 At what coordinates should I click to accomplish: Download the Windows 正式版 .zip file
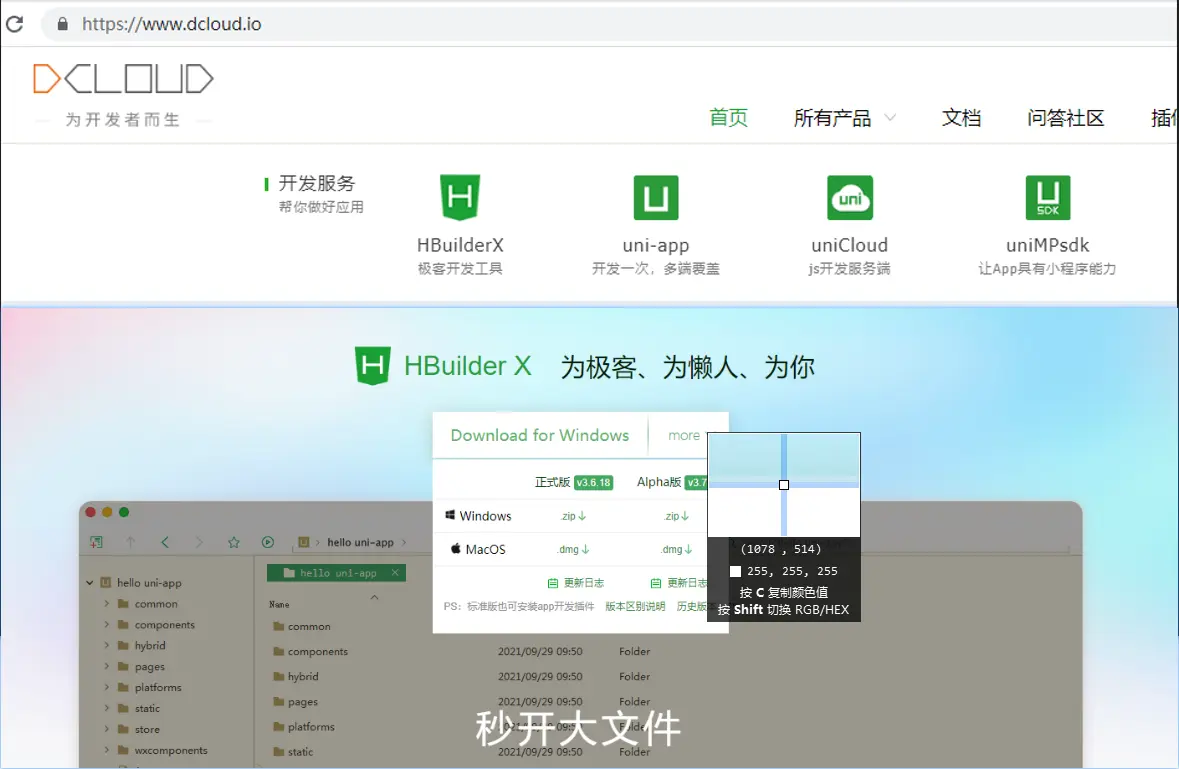click(573, 516)
